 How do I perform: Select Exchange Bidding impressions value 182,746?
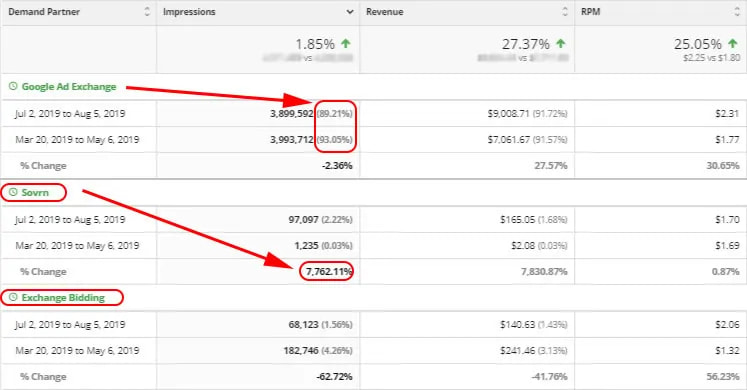click(x=301, y=350)
